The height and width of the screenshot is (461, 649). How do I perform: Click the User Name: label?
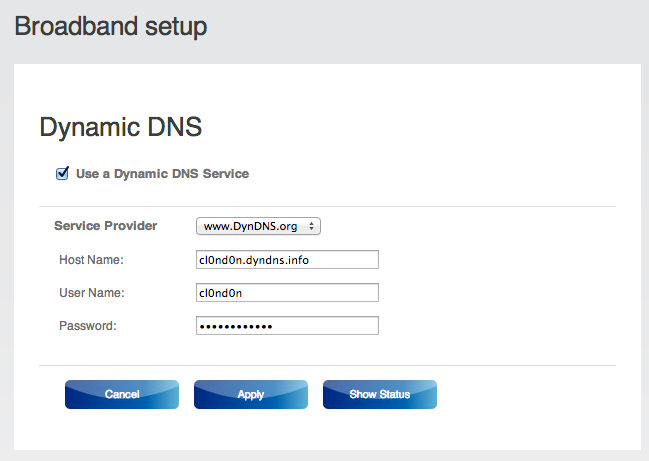point(92,293)
